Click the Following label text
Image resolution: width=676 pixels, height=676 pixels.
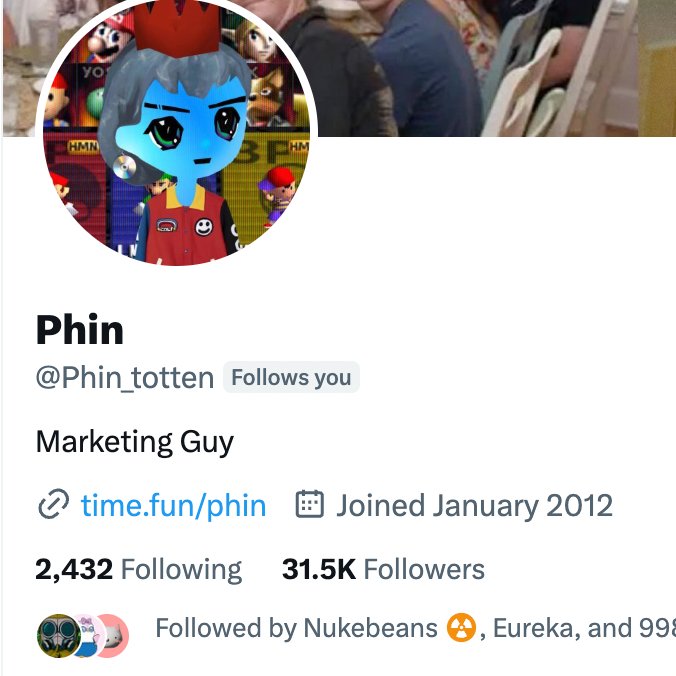[x=182, y=570]
